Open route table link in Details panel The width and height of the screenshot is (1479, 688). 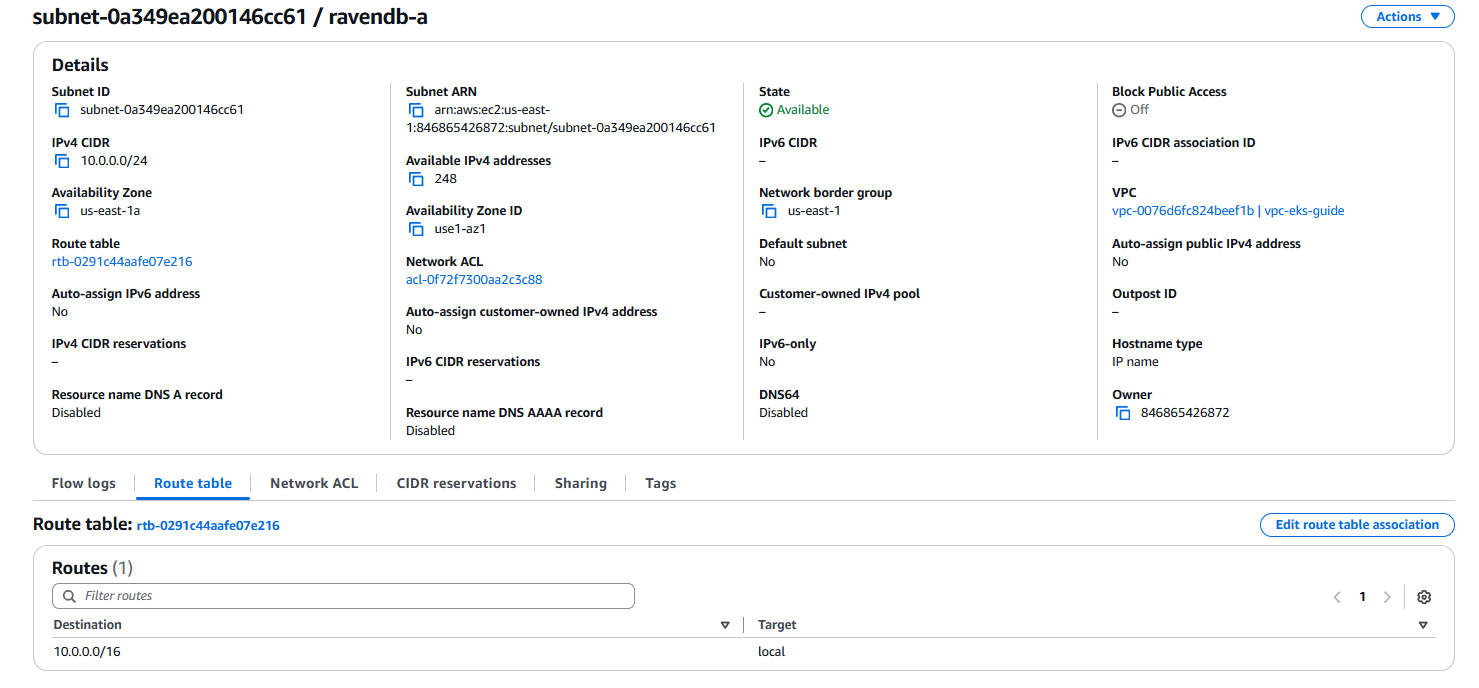point(122,261)
